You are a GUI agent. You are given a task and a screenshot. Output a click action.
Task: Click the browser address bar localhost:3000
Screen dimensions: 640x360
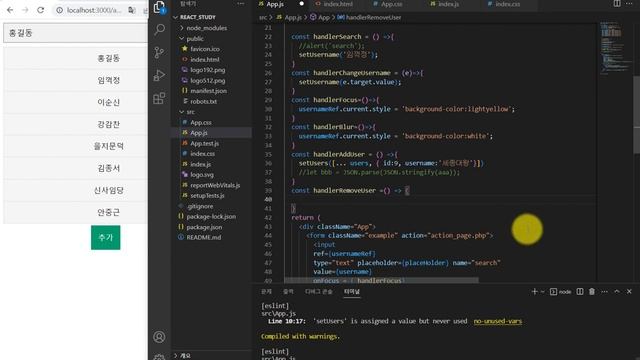point(94,10)
